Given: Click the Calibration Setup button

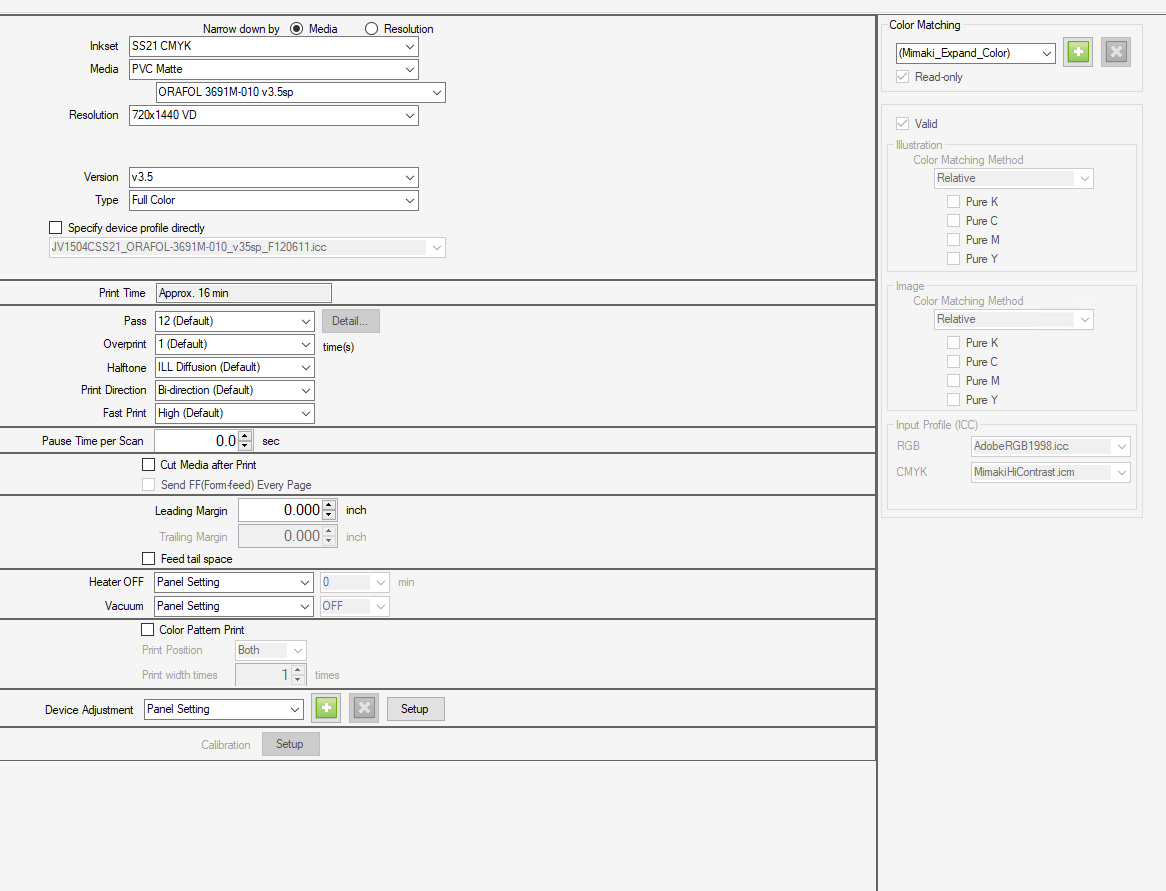Looking at the screenshot, I should coord(291,744).
